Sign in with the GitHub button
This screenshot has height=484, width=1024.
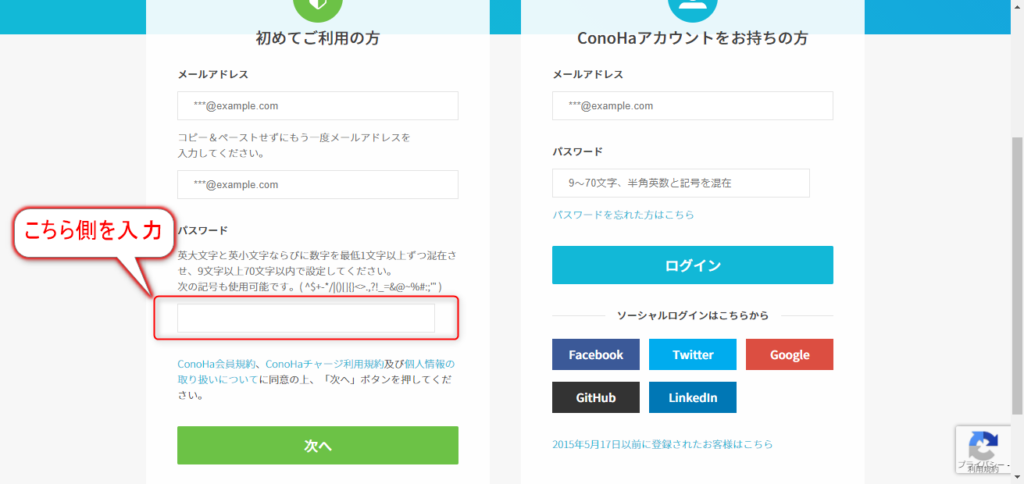pos(596,398)
